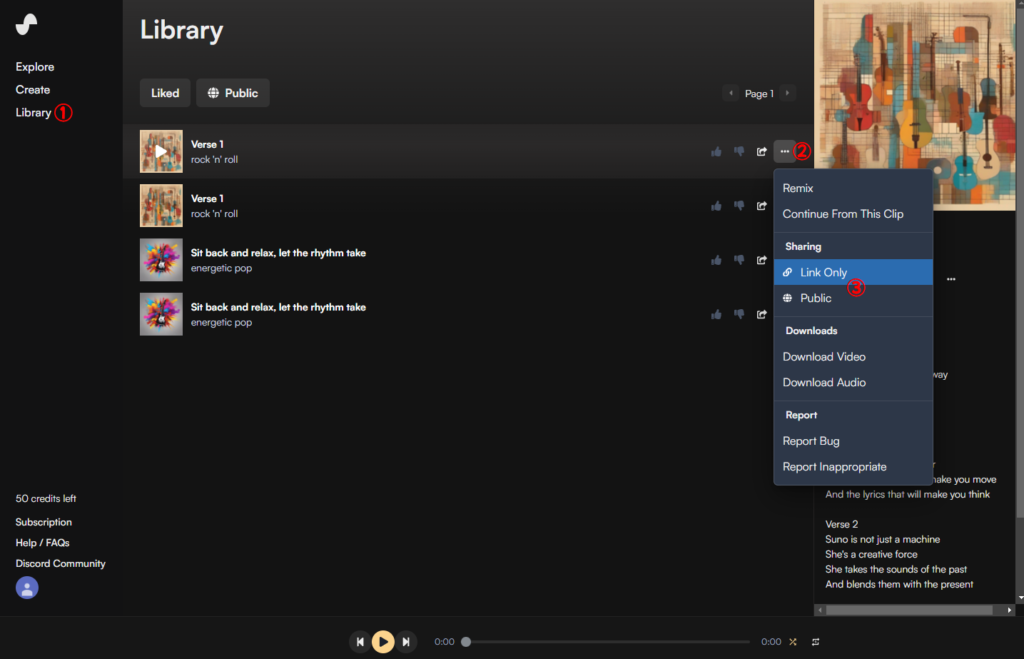Open the three-dot menu on first track
The image size is (1024, 659).
click(x=785, y=152)
